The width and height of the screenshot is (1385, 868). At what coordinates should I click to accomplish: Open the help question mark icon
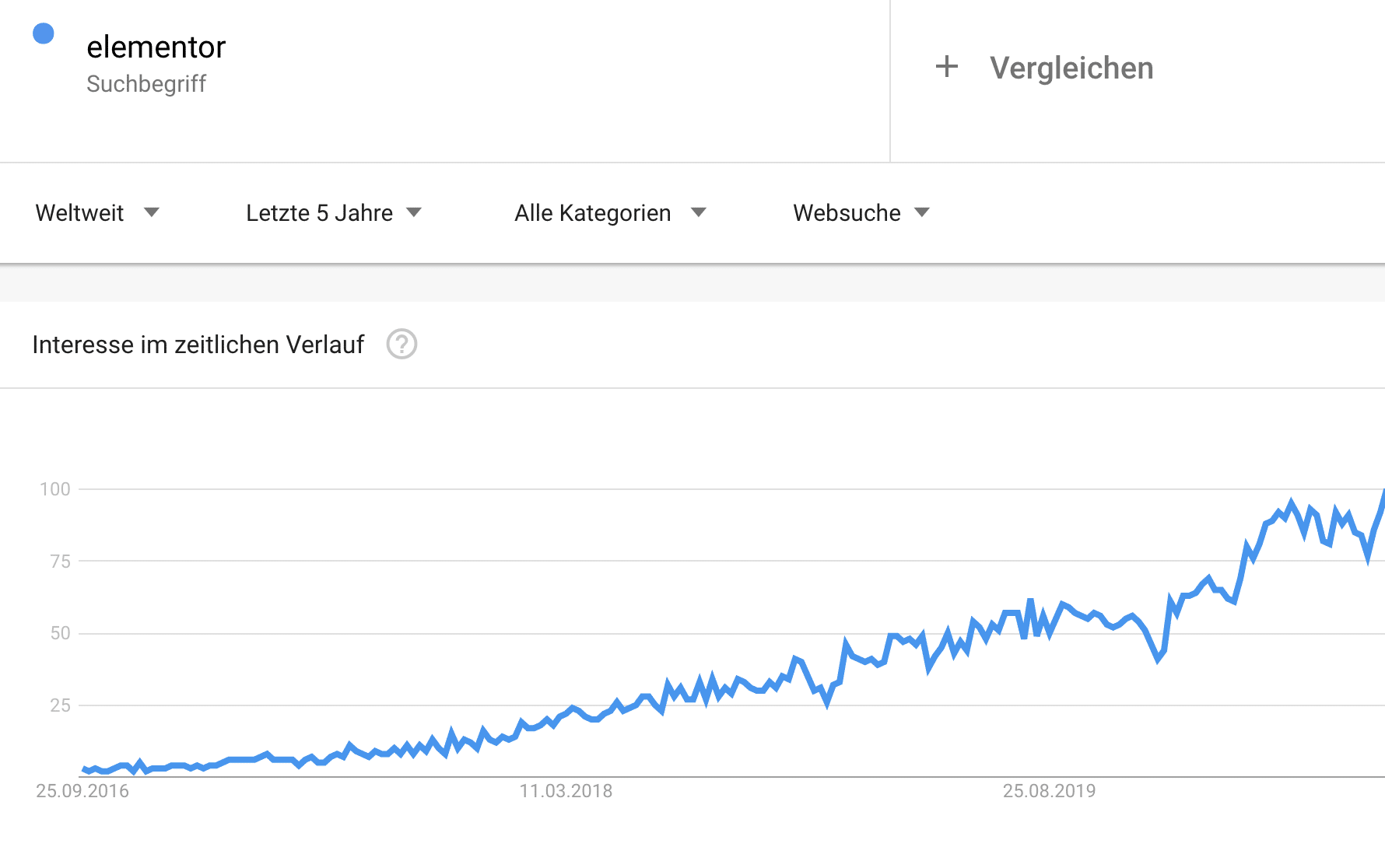click(401, 344)
